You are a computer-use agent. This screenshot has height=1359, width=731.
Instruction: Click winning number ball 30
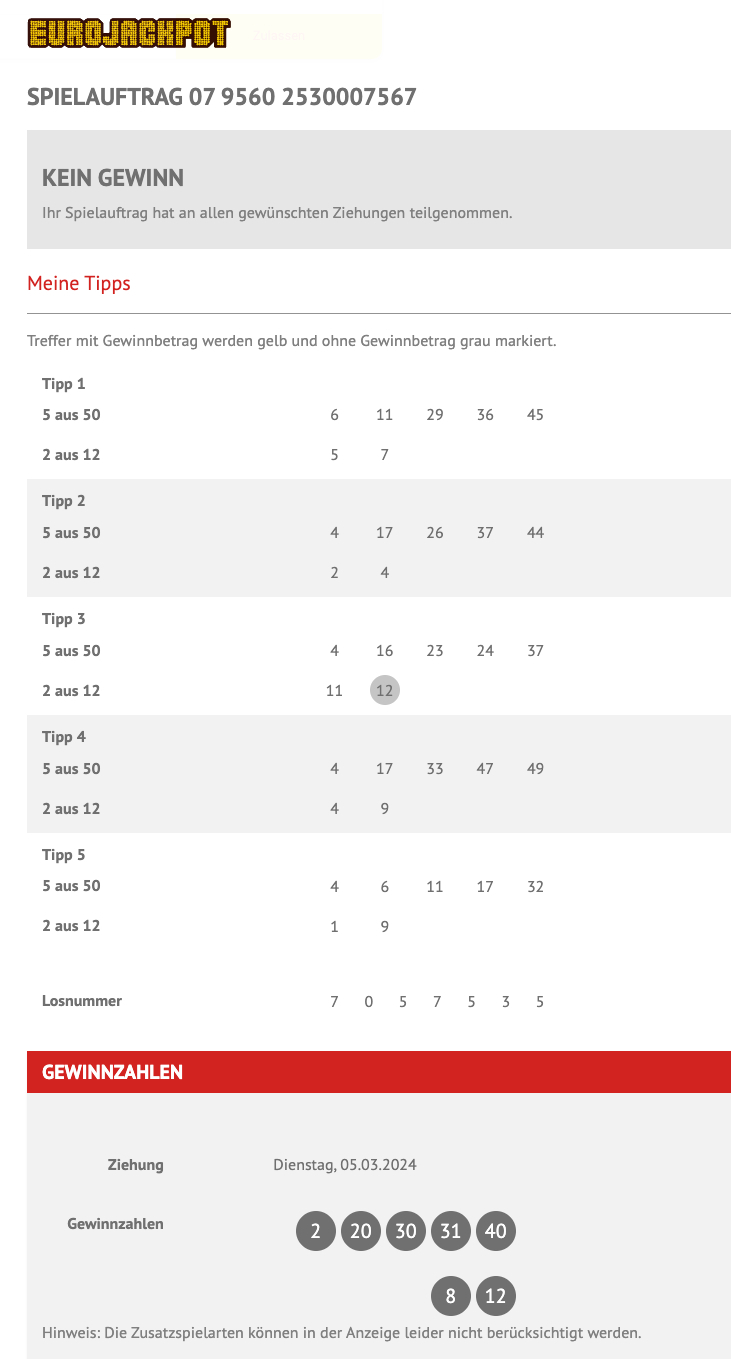[x=406, y=1231]
